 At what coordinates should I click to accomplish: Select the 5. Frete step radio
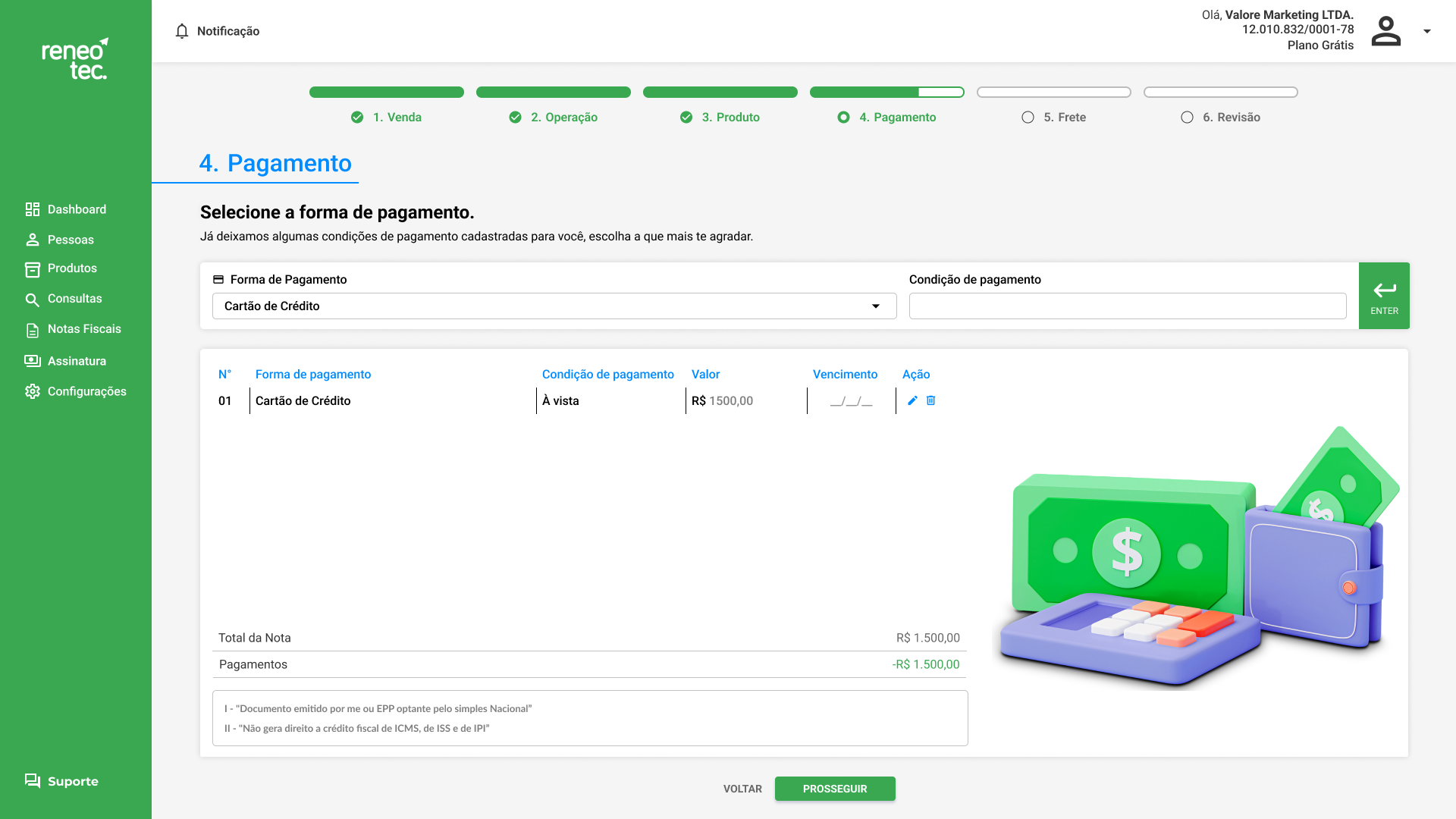tap(1028, 118)
